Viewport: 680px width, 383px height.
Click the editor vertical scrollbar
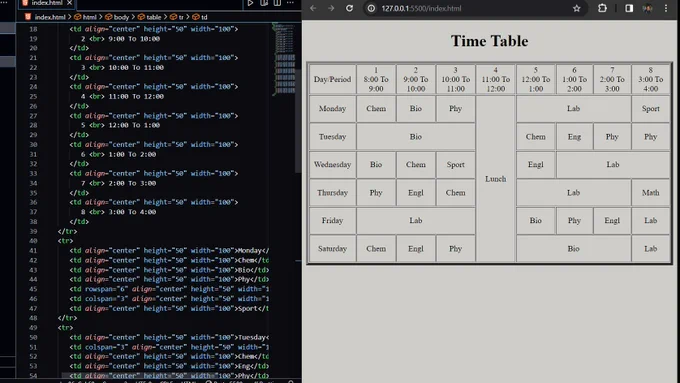pyautogui.click(x=298, y=121)
